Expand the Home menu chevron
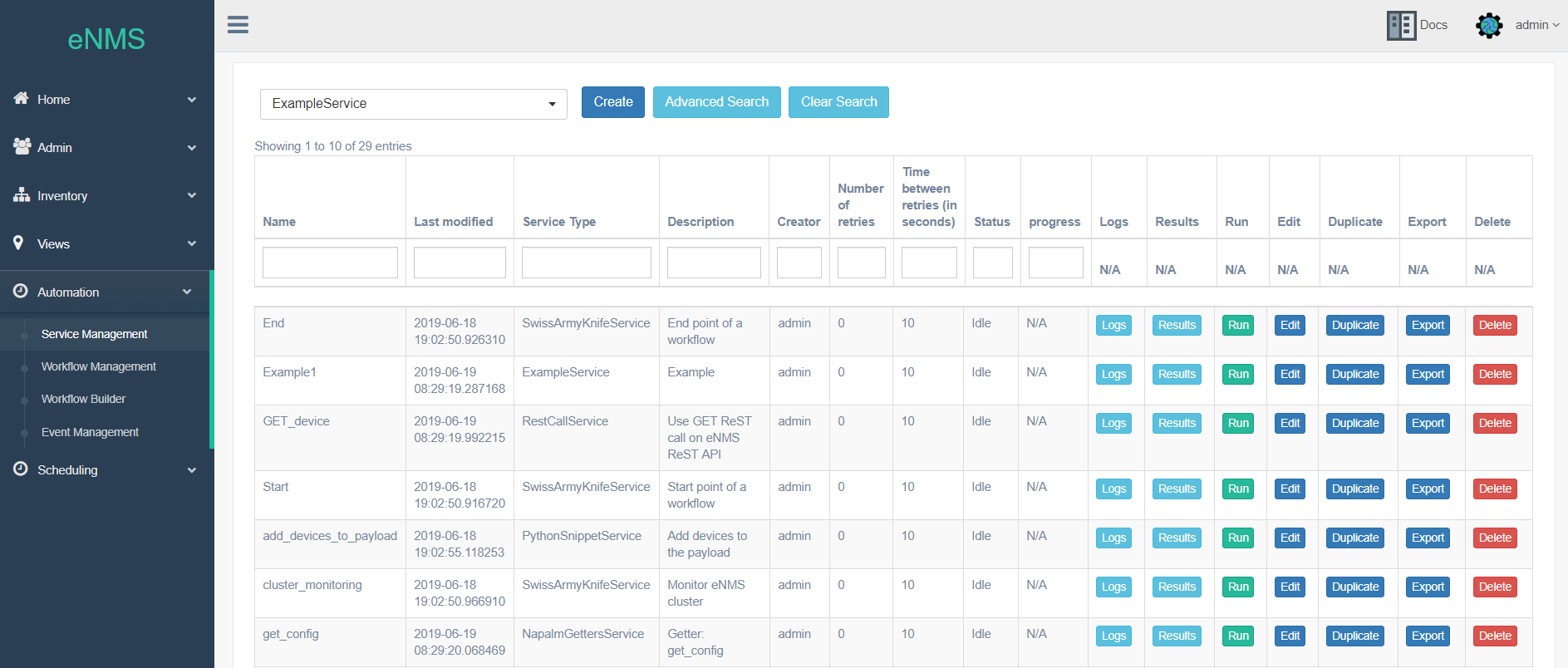 tap(192, 100)
